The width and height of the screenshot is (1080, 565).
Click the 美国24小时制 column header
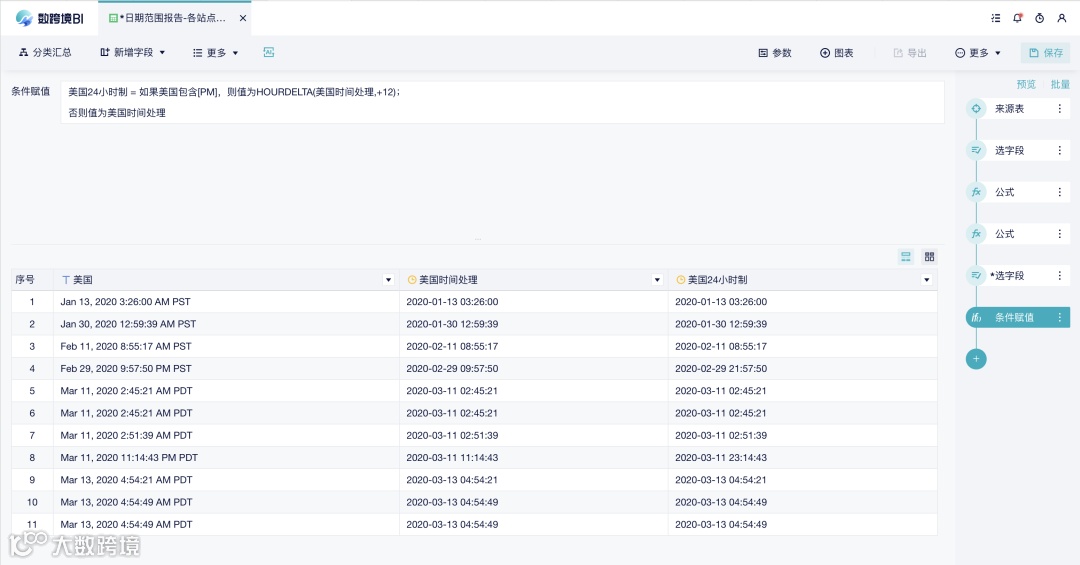(802, 280)
